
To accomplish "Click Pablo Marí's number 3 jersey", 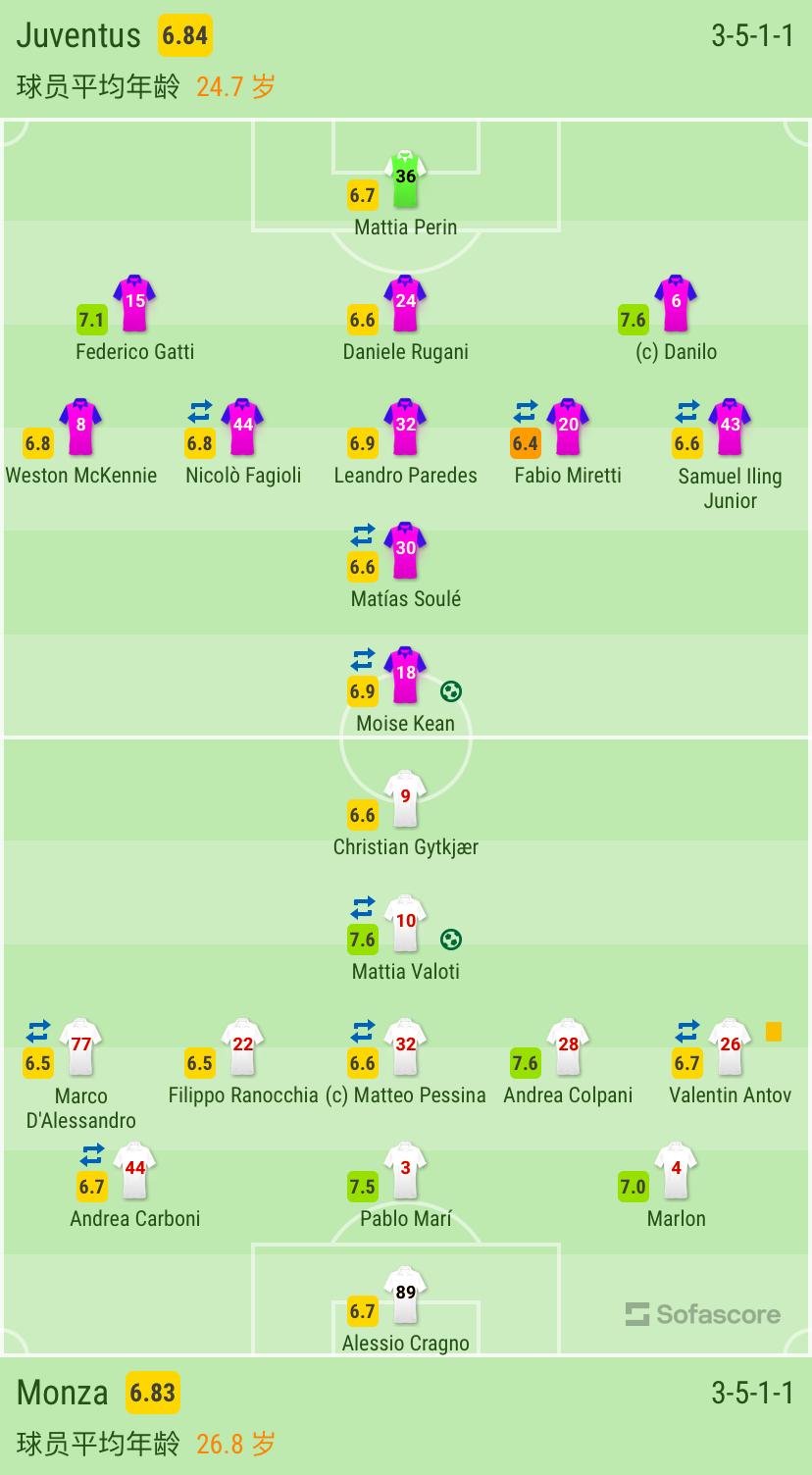I will pos(405,1170).
